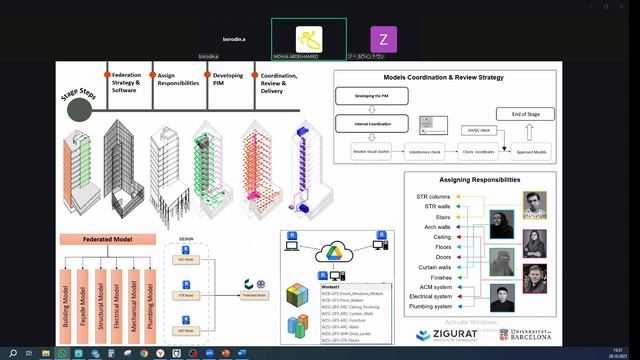This screenshot has height=360, width=640.
Task: Click the Assigning Responsibilities title
Action: point(480,180)
